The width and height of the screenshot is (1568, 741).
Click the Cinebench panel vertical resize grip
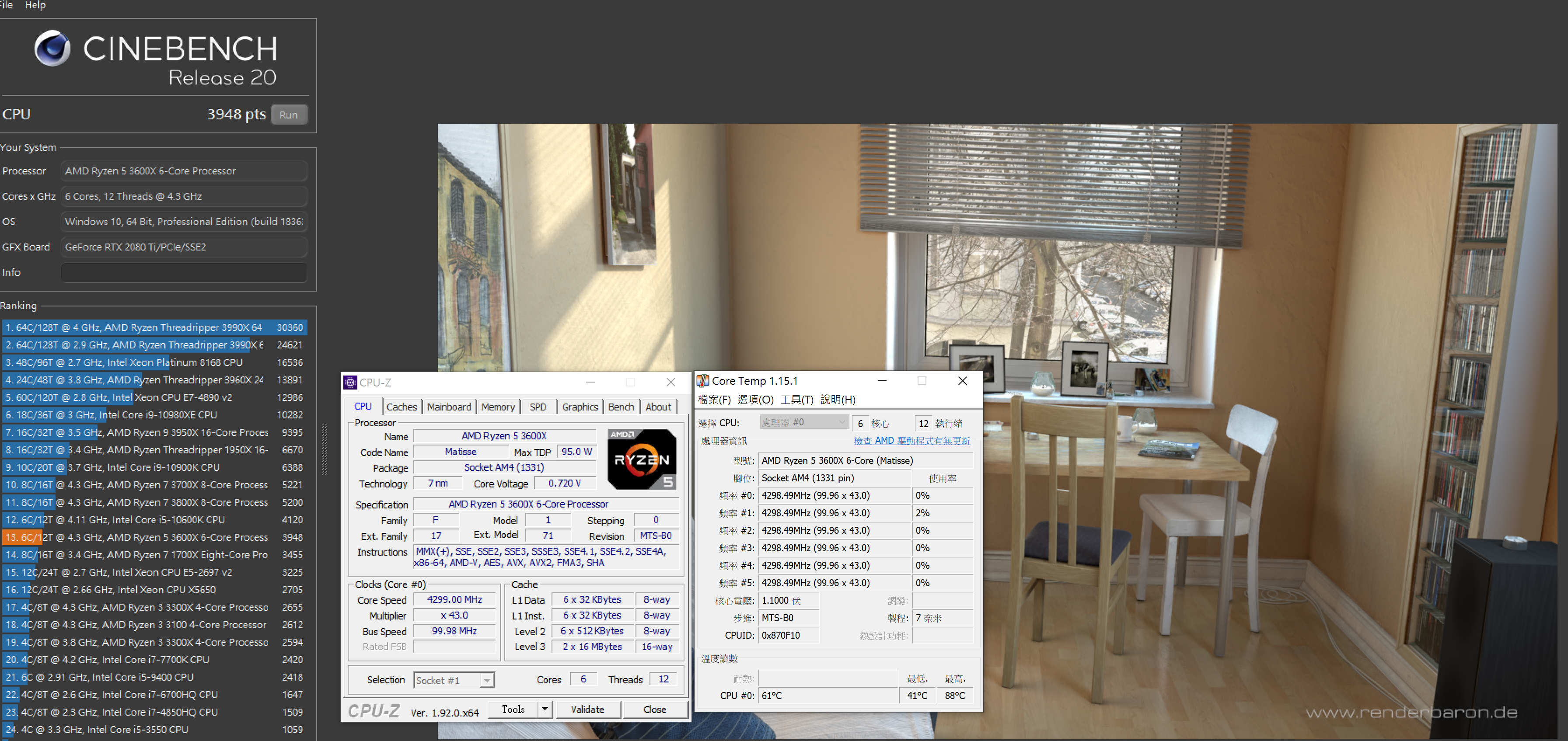pos(325,449)
